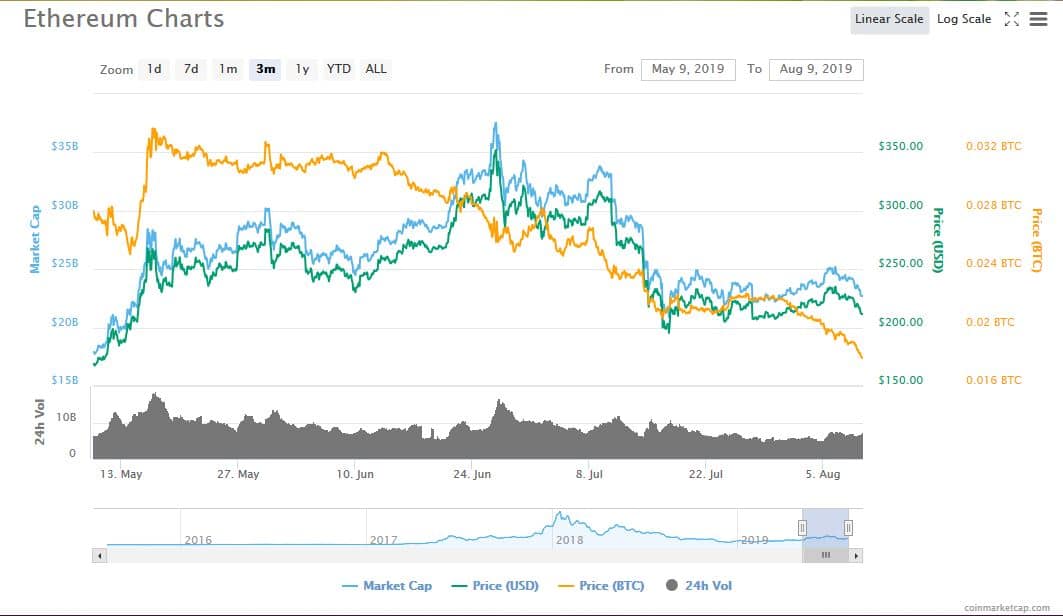This screenshot has height=616, width=1063.
Task: Click the navigator scrollbar left arrow
Action: (99, 554)
